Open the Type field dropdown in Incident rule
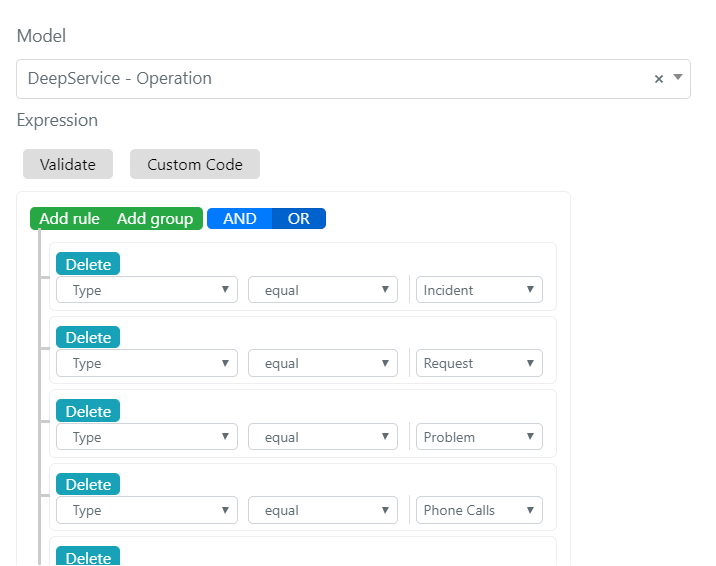 (147, 290)
